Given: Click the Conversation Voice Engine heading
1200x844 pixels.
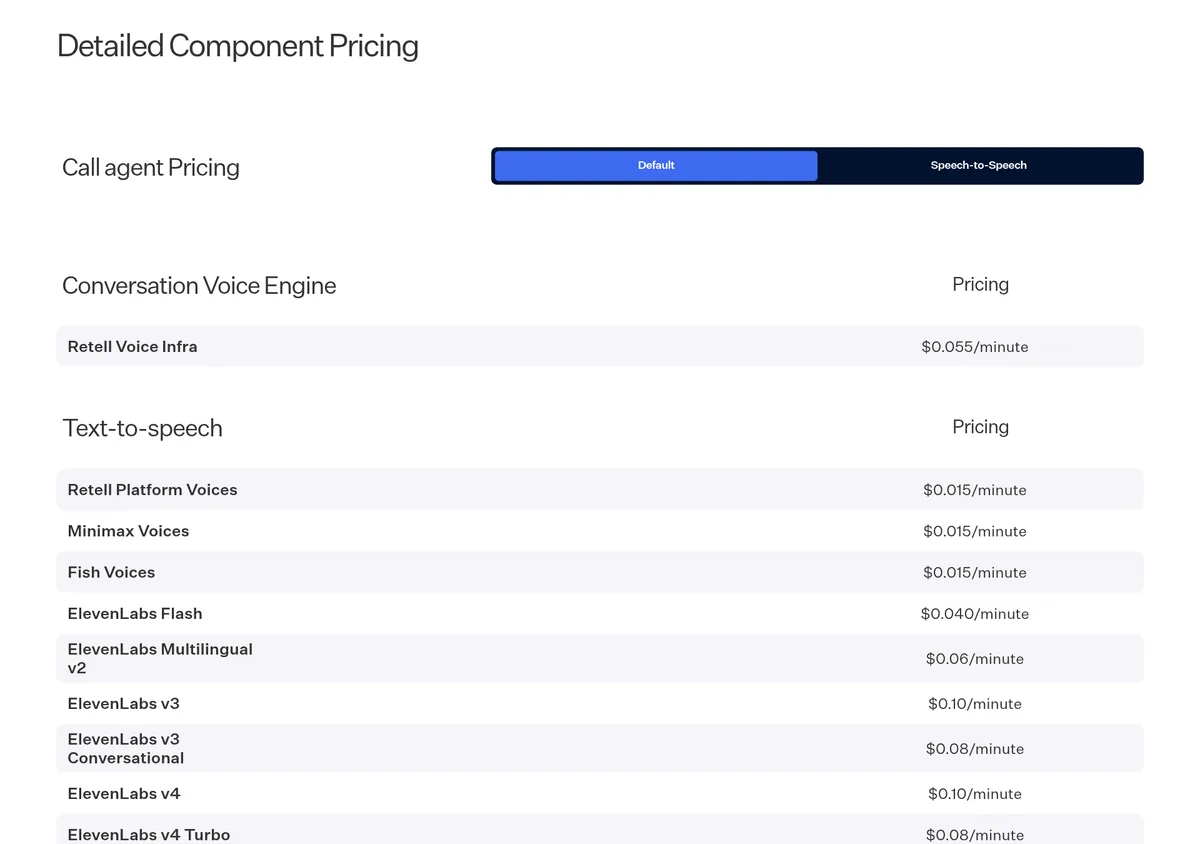Looking at the screenshot, I should (199, 286).
